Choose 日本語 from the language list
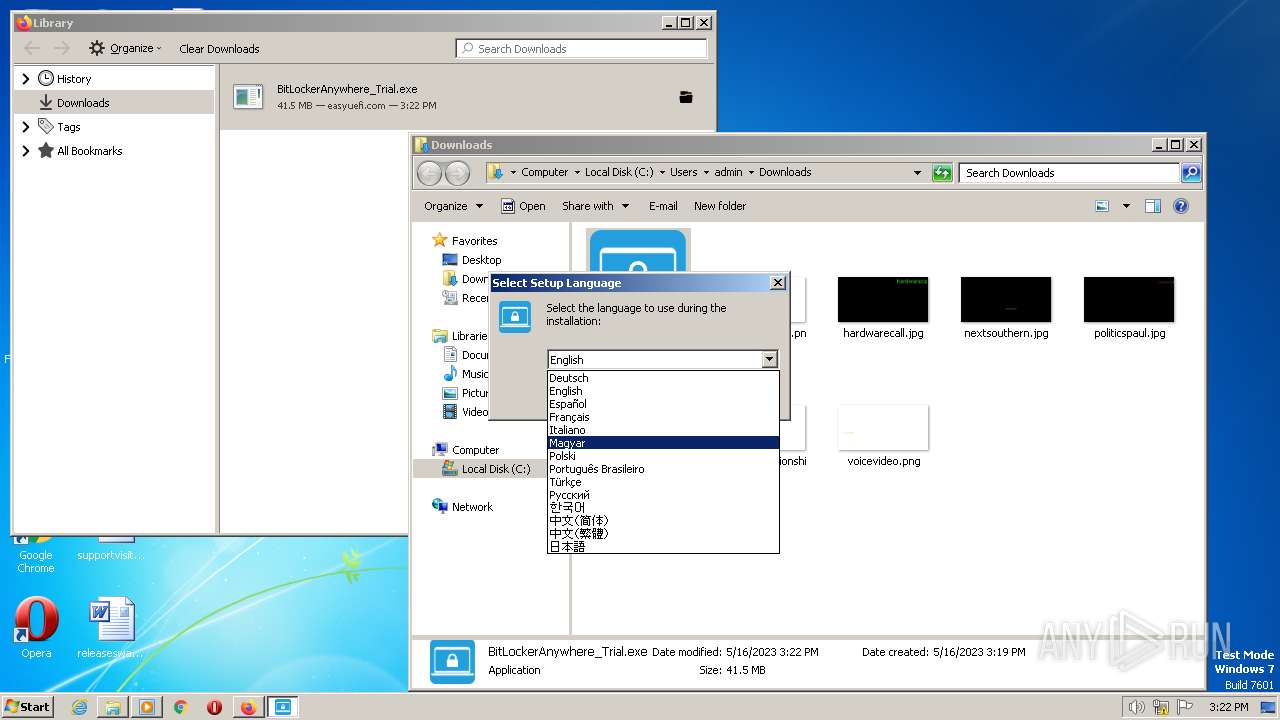The height and width of the screenshot is (720, 1280). (663, 547)
